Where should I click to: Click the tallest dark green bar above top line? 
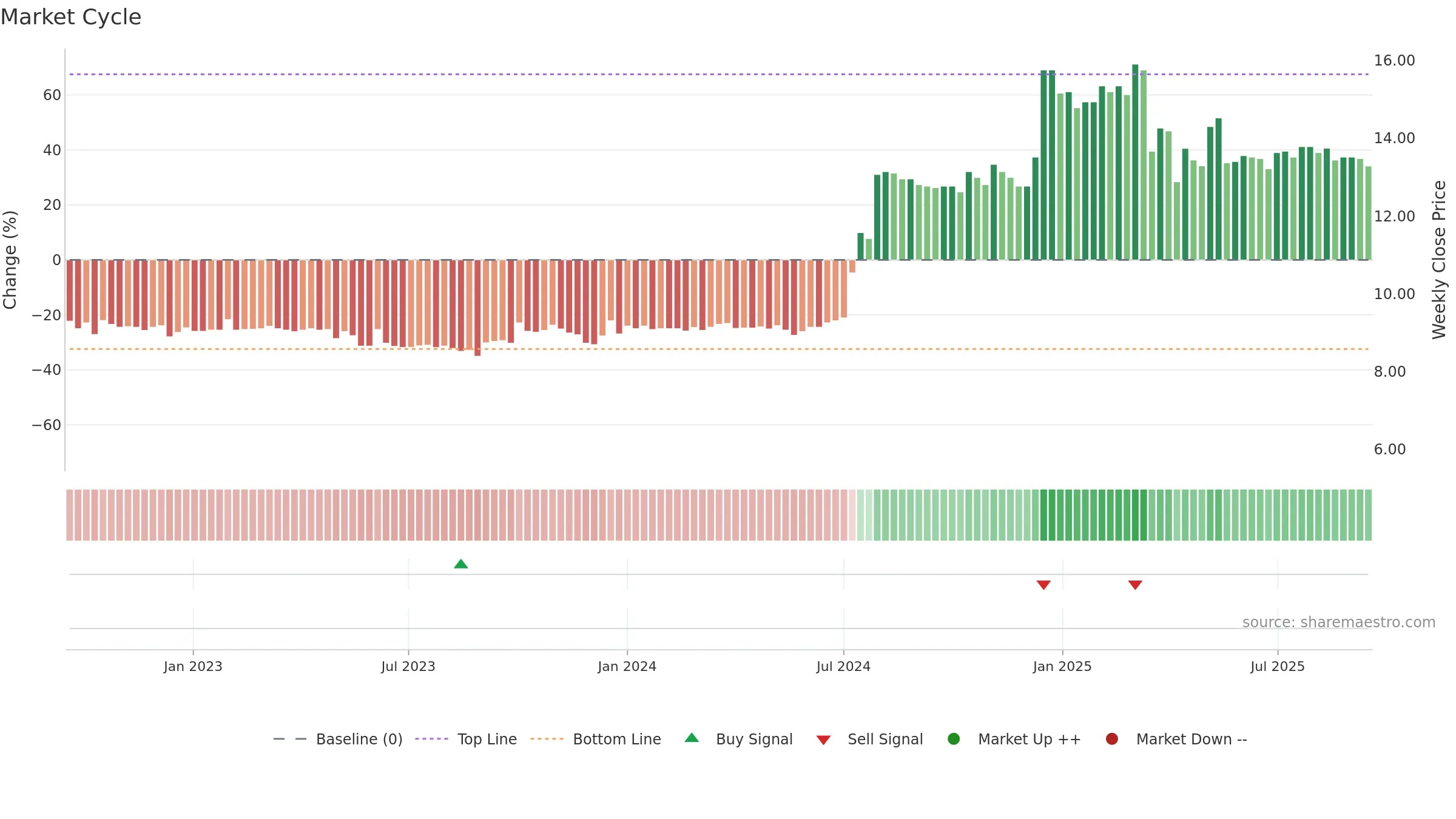point(1135,162)
